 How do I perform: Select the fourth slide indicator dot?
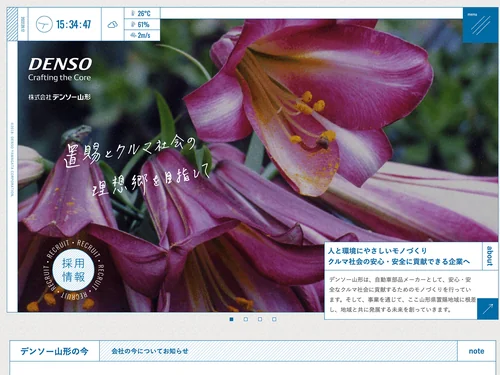tap(274, 319)
